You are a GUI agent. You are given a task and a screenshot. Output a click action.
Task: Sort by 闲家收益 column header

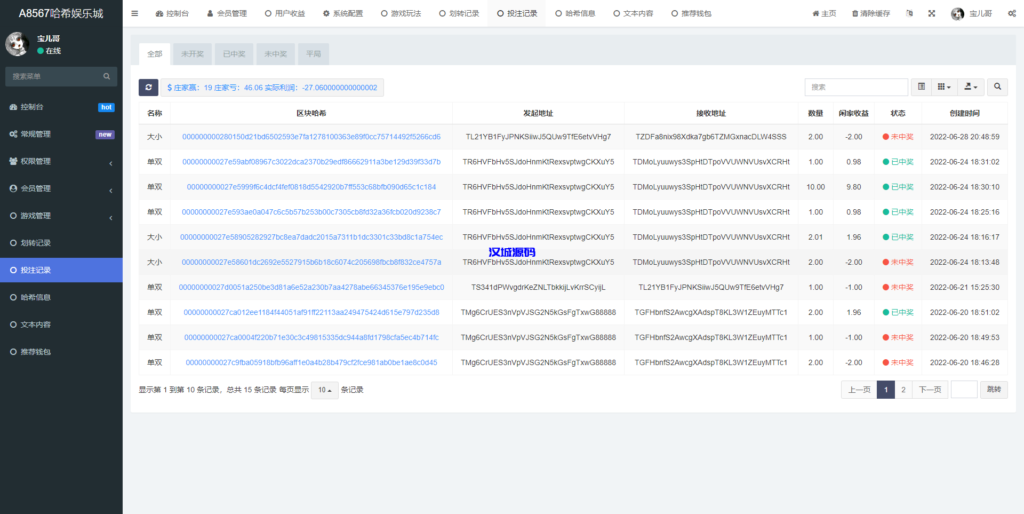tap(853, 113)
